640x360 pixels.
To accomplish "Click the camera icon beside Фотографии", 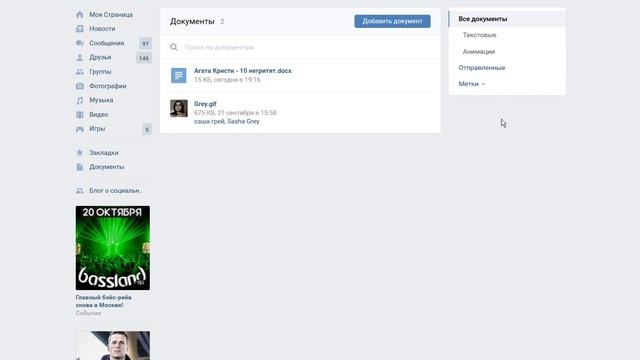I will [x=80, y=86].
